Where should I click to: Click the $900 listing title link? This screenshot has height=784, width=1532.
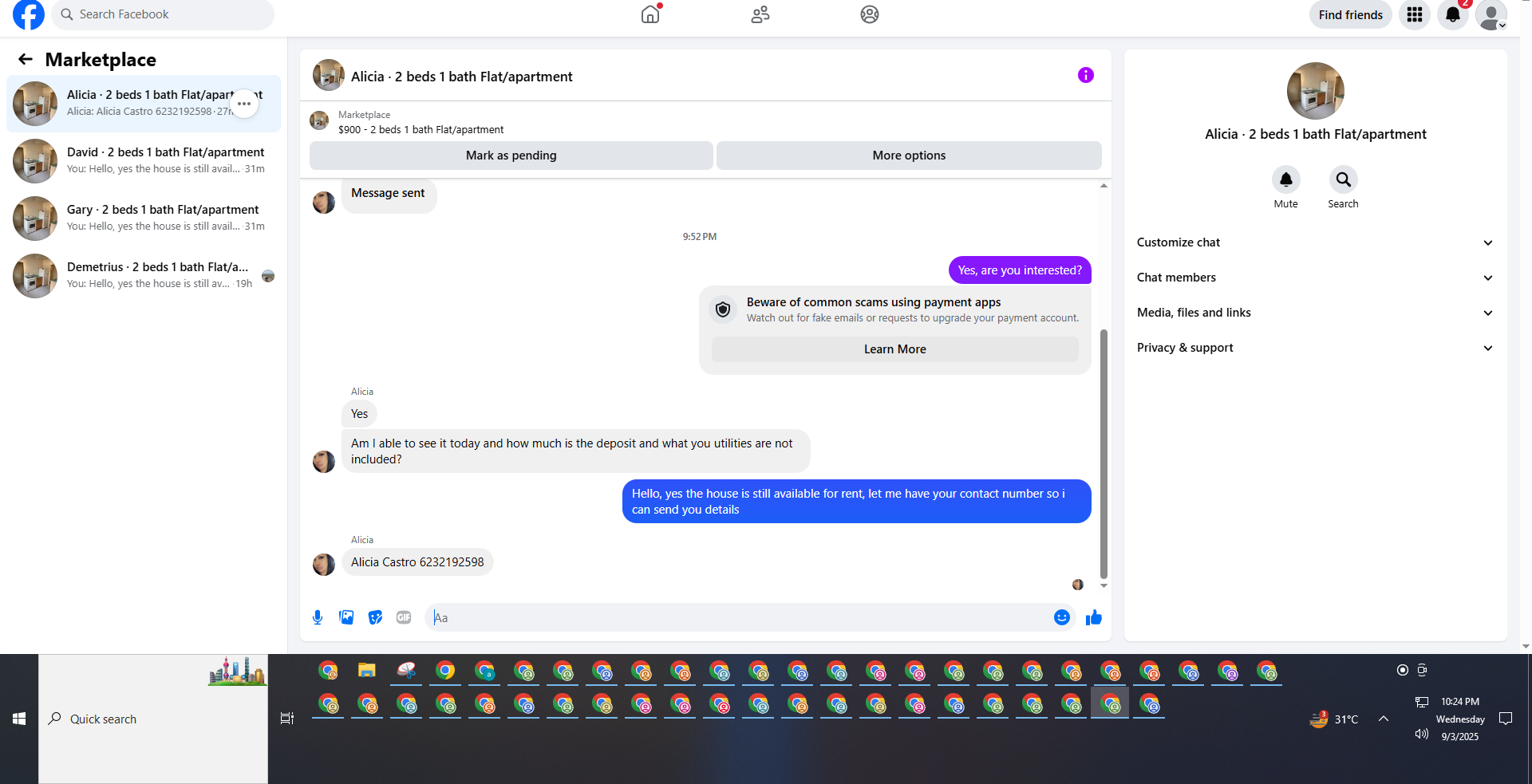coord(421,129)
